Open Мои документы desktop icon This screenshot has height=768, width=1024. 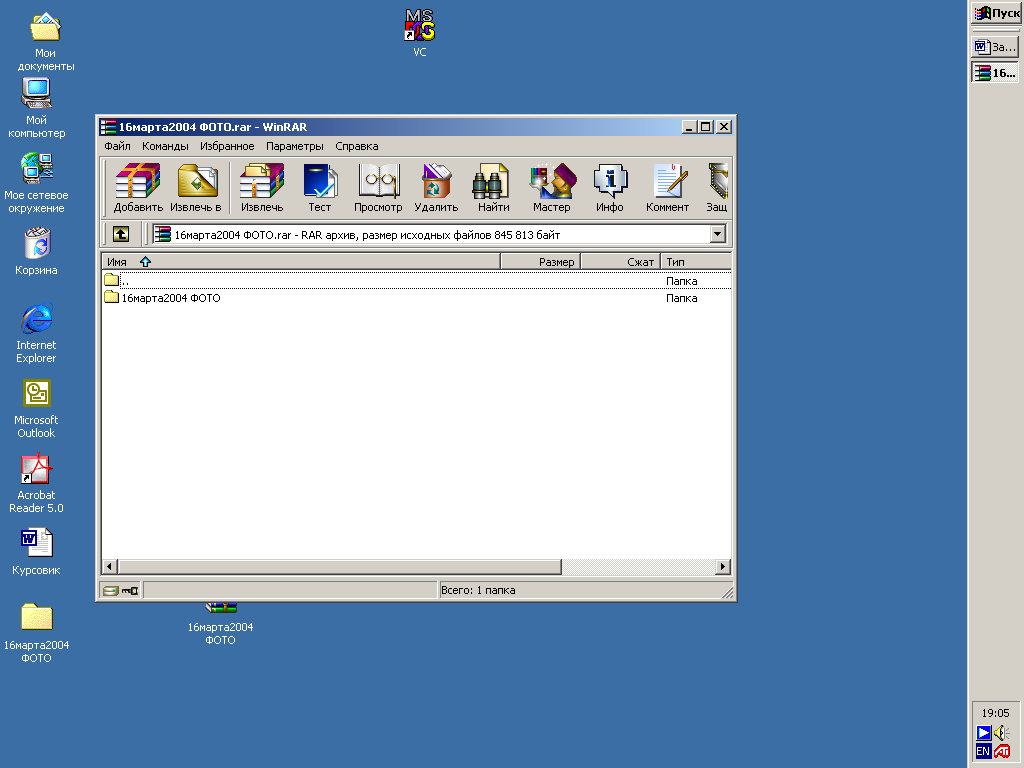pos(45,42)
